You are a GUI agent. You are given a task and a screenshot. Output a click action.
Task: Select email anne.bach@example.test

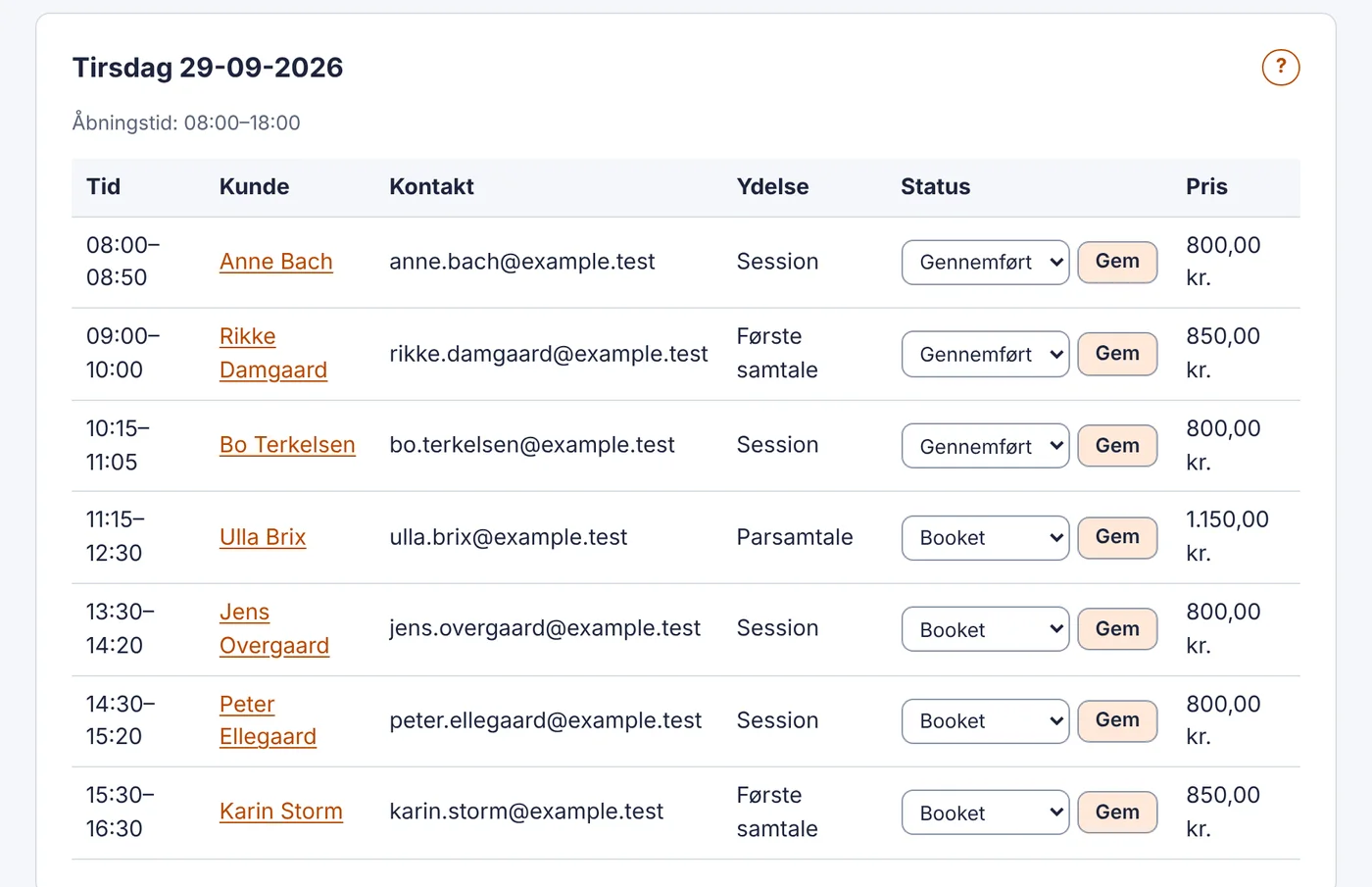point(522,262)
